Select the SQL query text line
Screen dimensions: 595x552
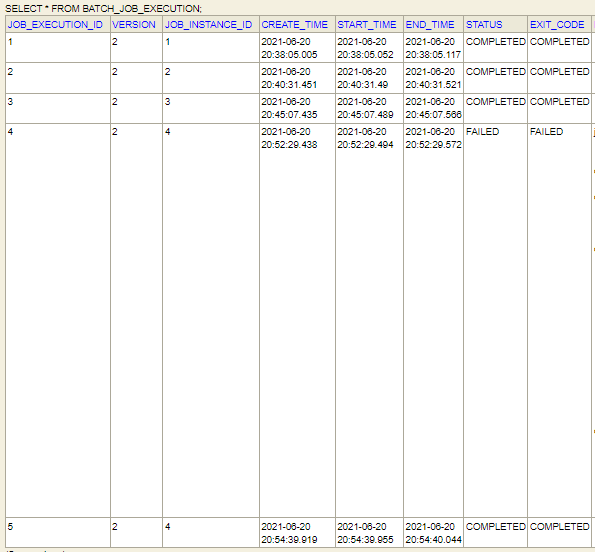(x=103, y=8)
